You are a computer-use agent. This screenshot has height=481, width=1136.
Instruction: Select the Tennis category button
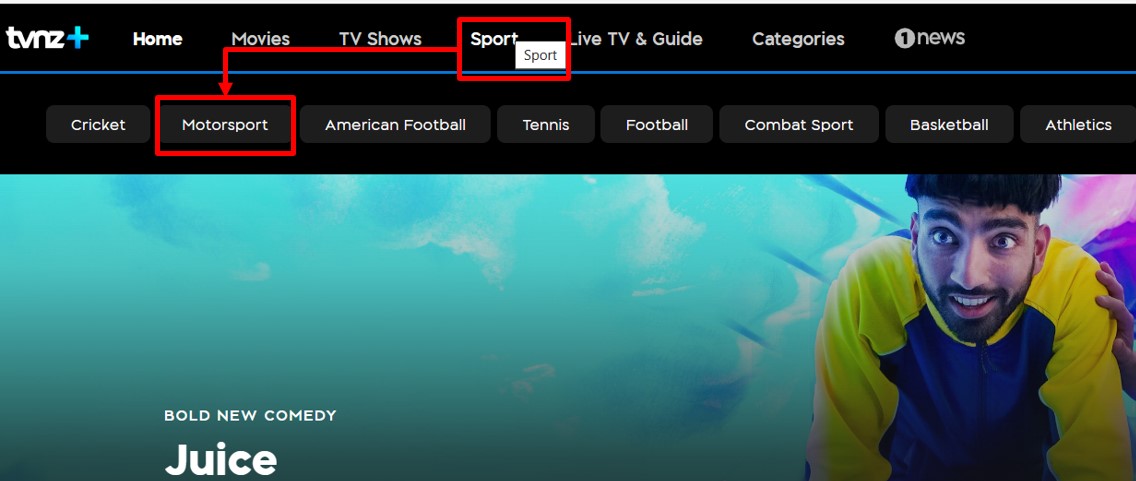546,125
